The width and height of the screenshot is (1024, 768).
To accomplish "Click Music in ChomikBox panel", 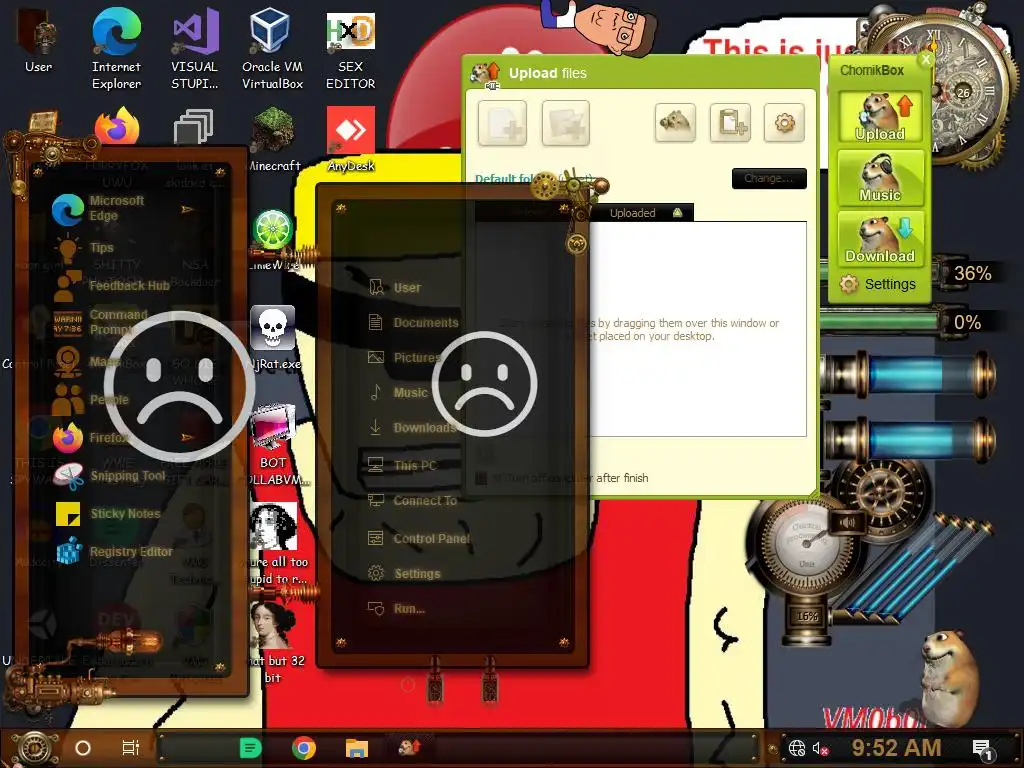I will [880, 178].
